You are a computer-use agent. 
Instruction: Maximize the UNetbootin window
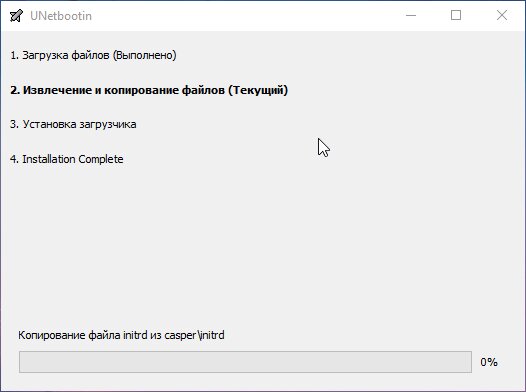click(456, 15)
